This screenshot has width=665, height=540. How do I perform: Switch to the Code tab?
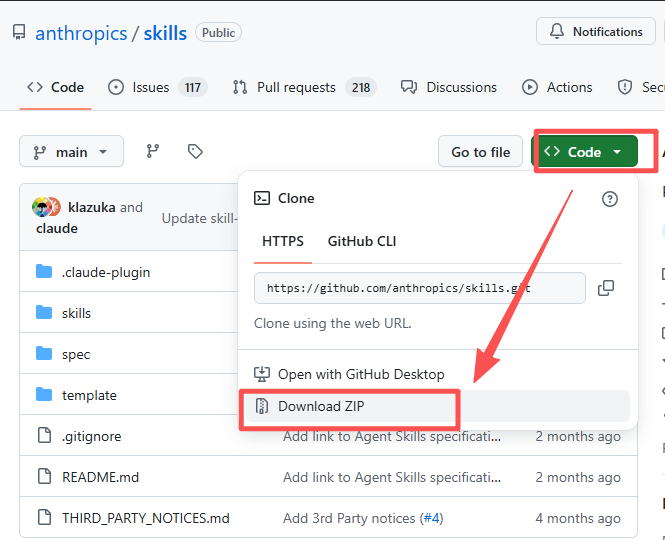56,87
